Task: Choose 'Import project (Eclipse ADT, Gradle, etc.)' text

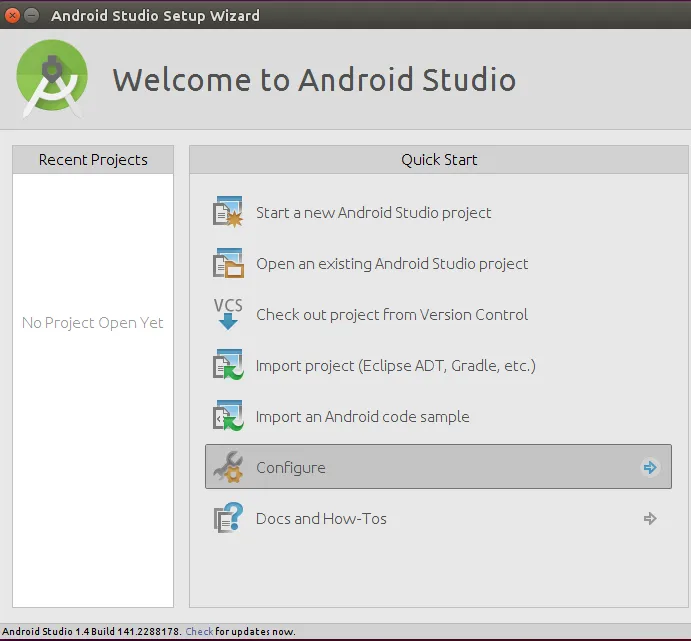Action: [395, 366]
